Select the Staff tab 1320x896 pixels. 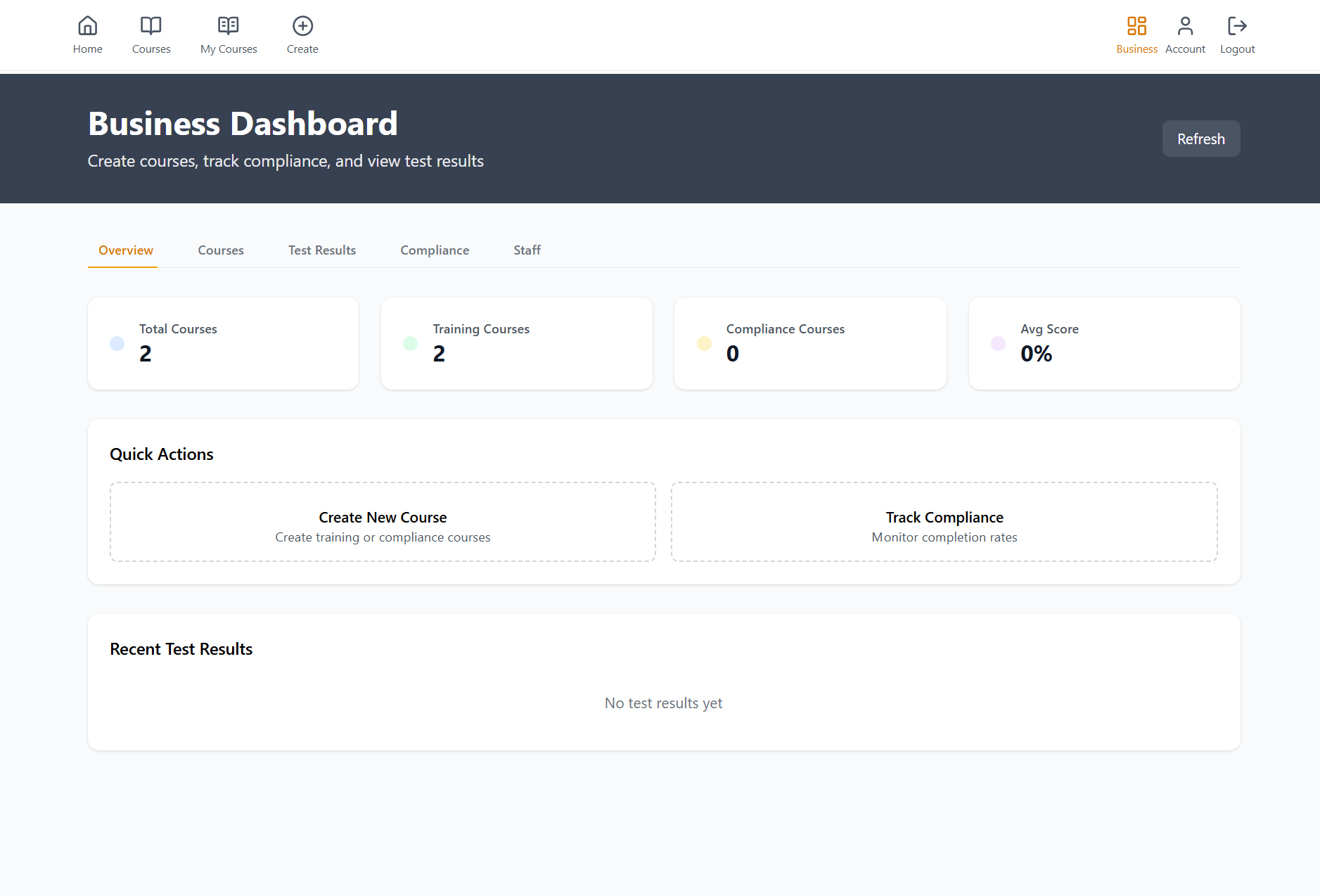527,250
